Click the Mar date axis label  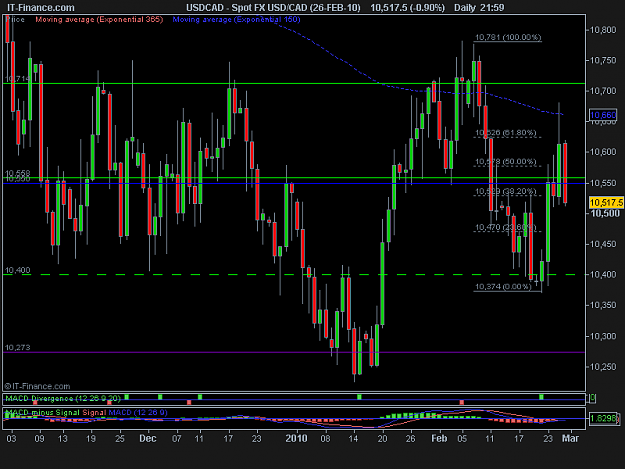pyautogui.click(x=570, y=438)
